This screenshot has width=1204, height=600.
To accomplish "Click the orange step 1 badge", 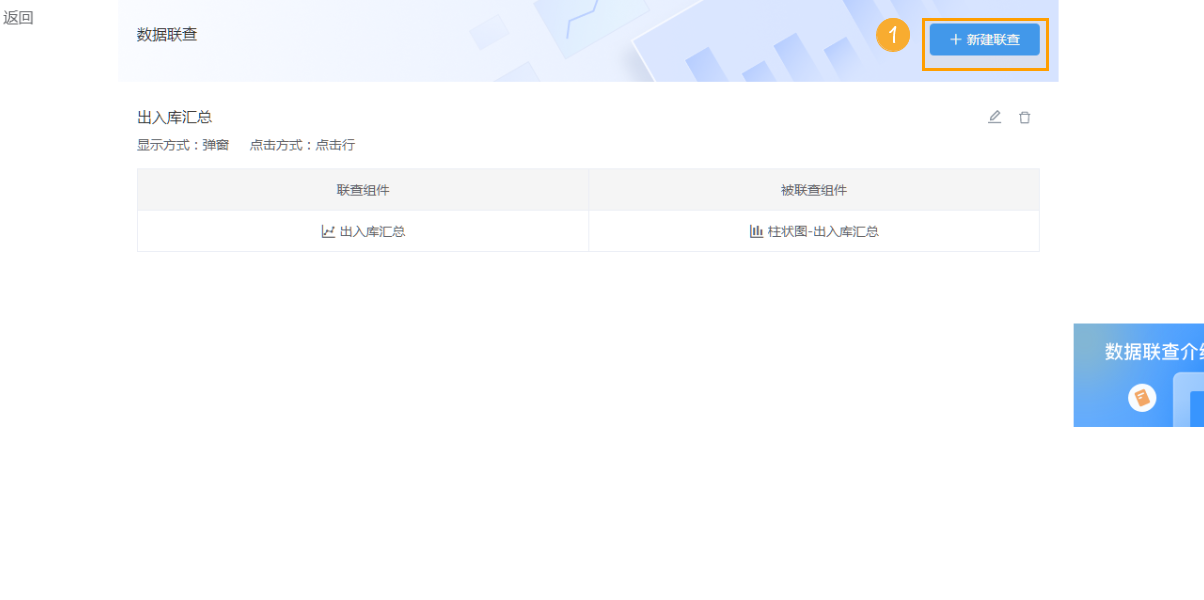I will [x=891, y=36].
